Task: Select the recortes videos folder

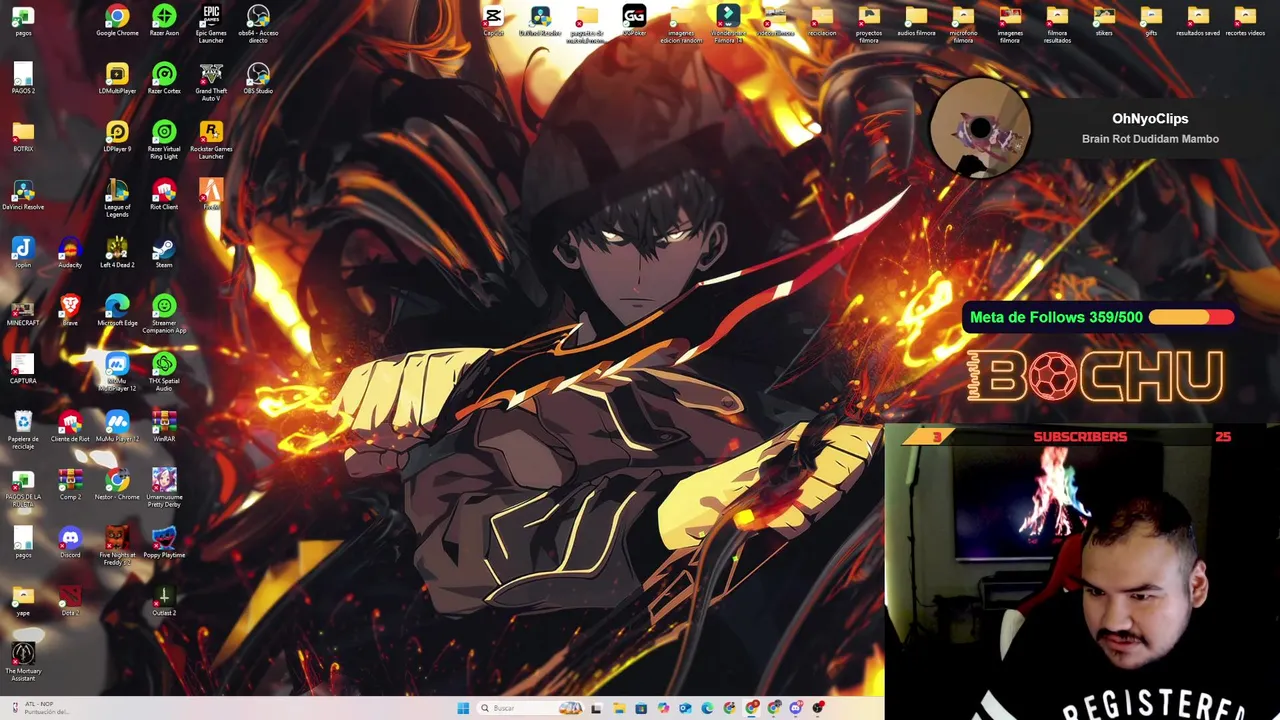Action: tap(1245, 20)
